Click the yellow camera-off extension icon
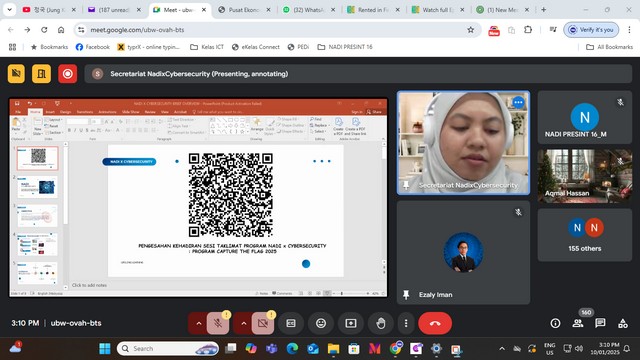Image resolution: width=640 pixels, height=360 pixels. pyautogui.click(x=16, y=74)
